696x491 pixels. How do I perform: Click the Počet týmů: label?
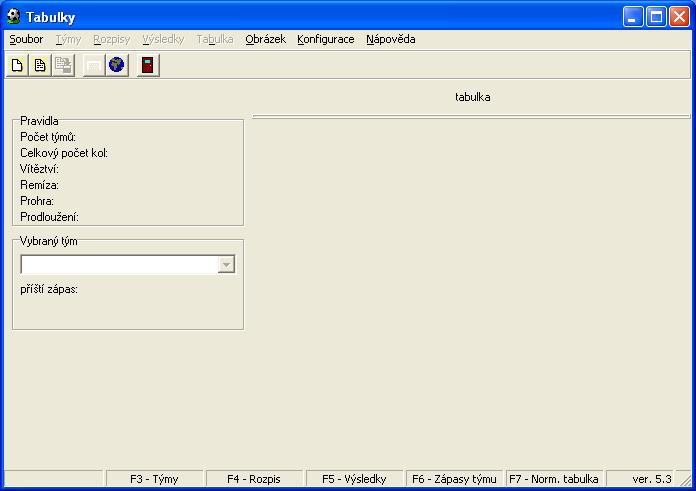click(x=48, y=137)
